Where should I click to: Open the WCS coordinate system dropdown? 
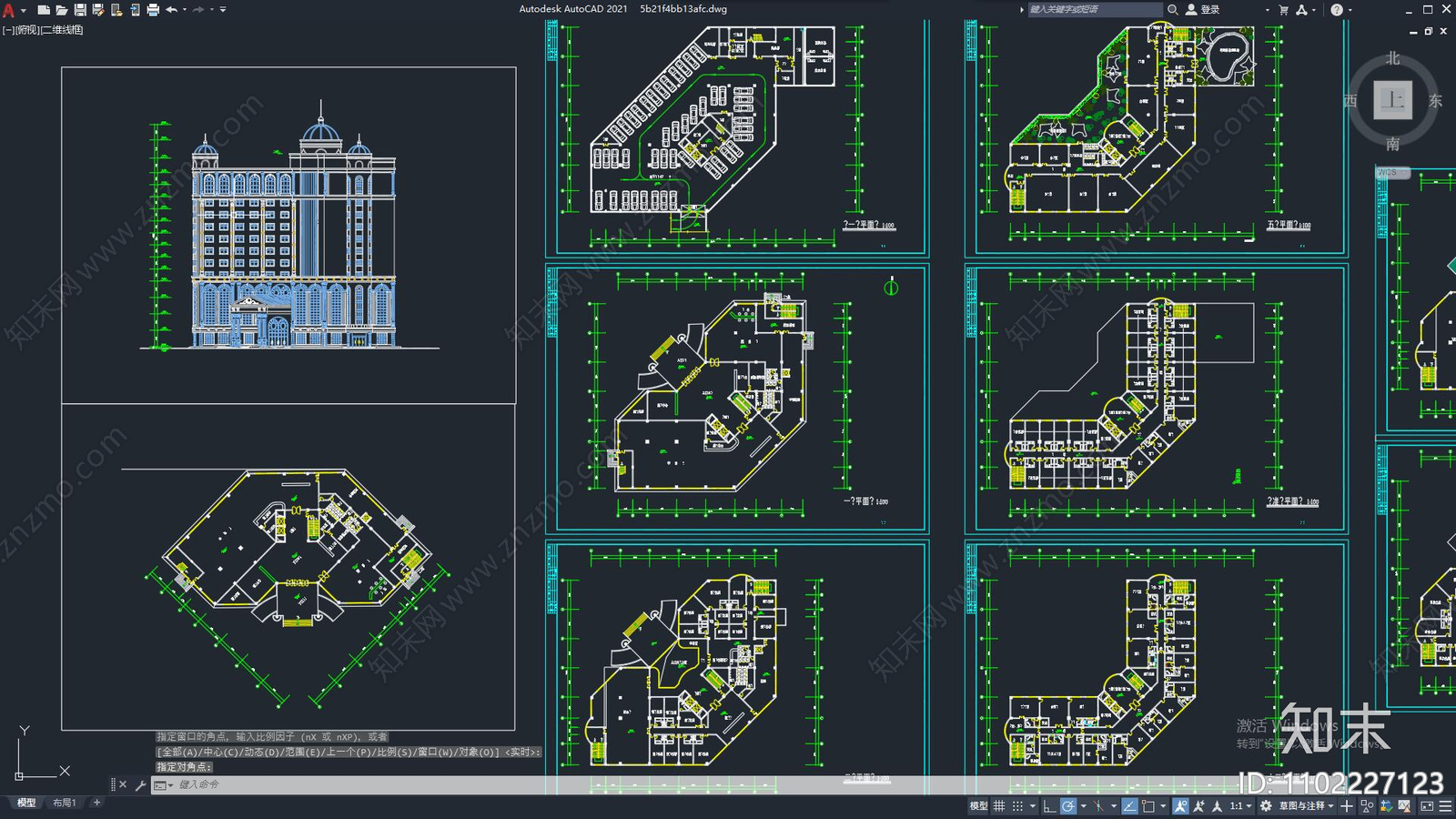point(1392,172)
